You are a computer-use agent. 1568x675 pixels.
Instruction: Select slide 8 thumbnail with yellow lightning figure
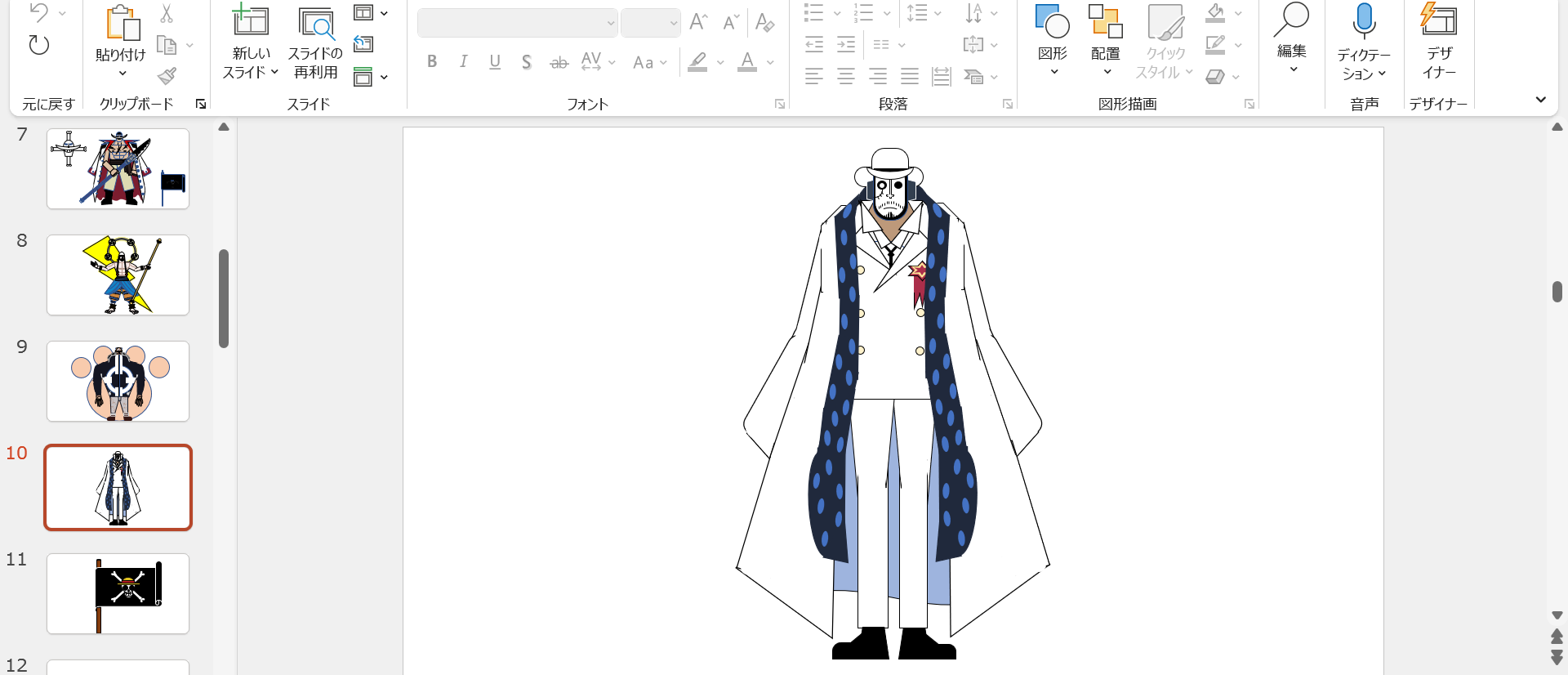tap(118, 275)
